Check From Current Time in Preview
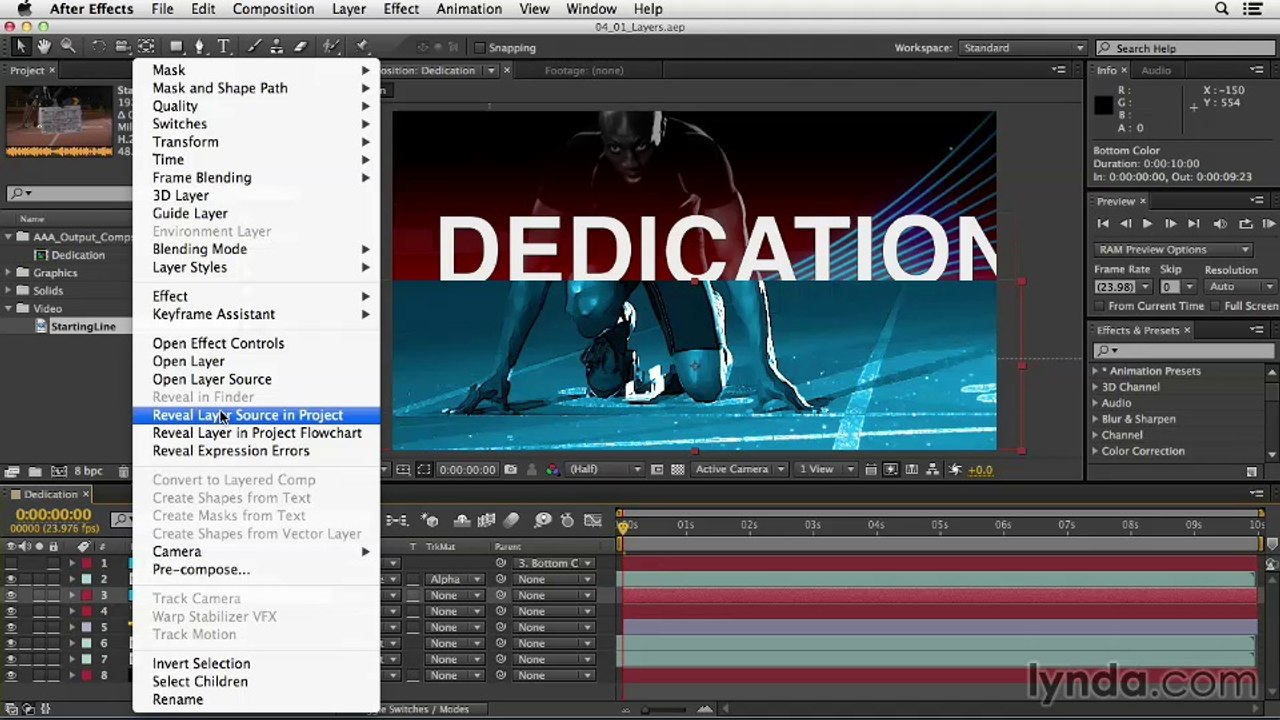The width and height of the screenshot is (1280, 720). 1100,306
